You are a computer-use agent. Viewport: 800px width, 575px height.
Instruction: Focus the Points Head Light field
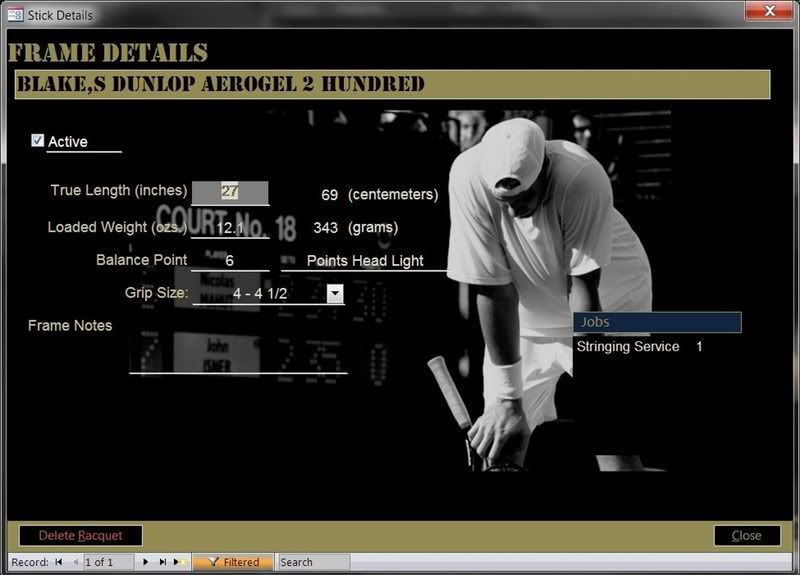coord(364,261)
